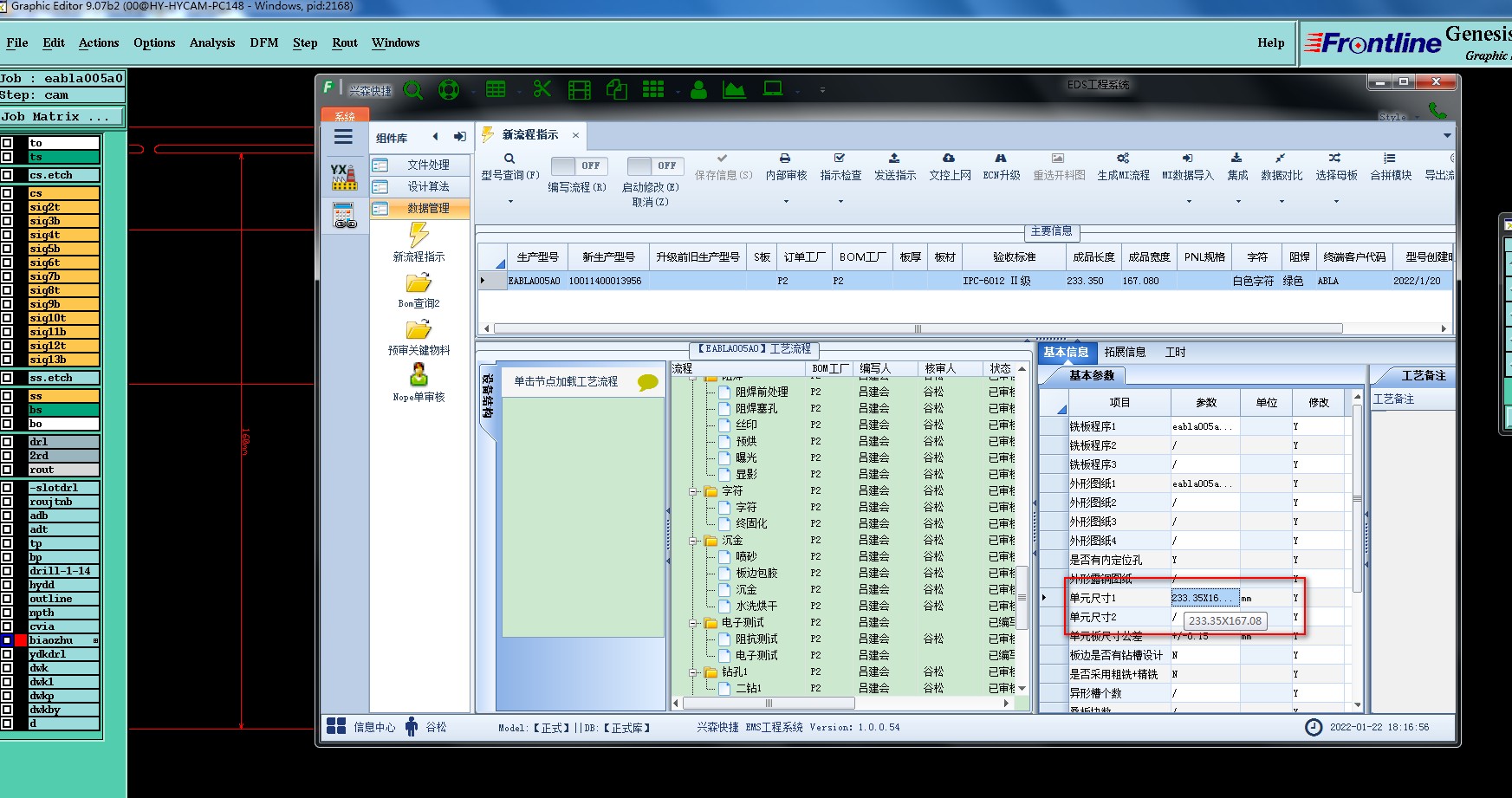Viewport: 1512px width, 798px height.
Task: Tick the checkbox beside layer cs.etch
Action: click(7, 175)
